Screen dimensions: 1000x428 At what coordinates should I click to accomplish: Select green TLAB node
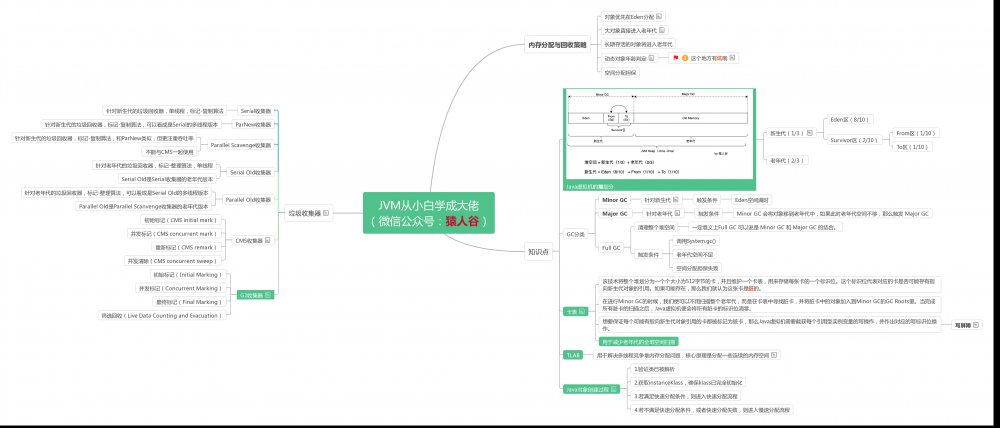point(572,355)
